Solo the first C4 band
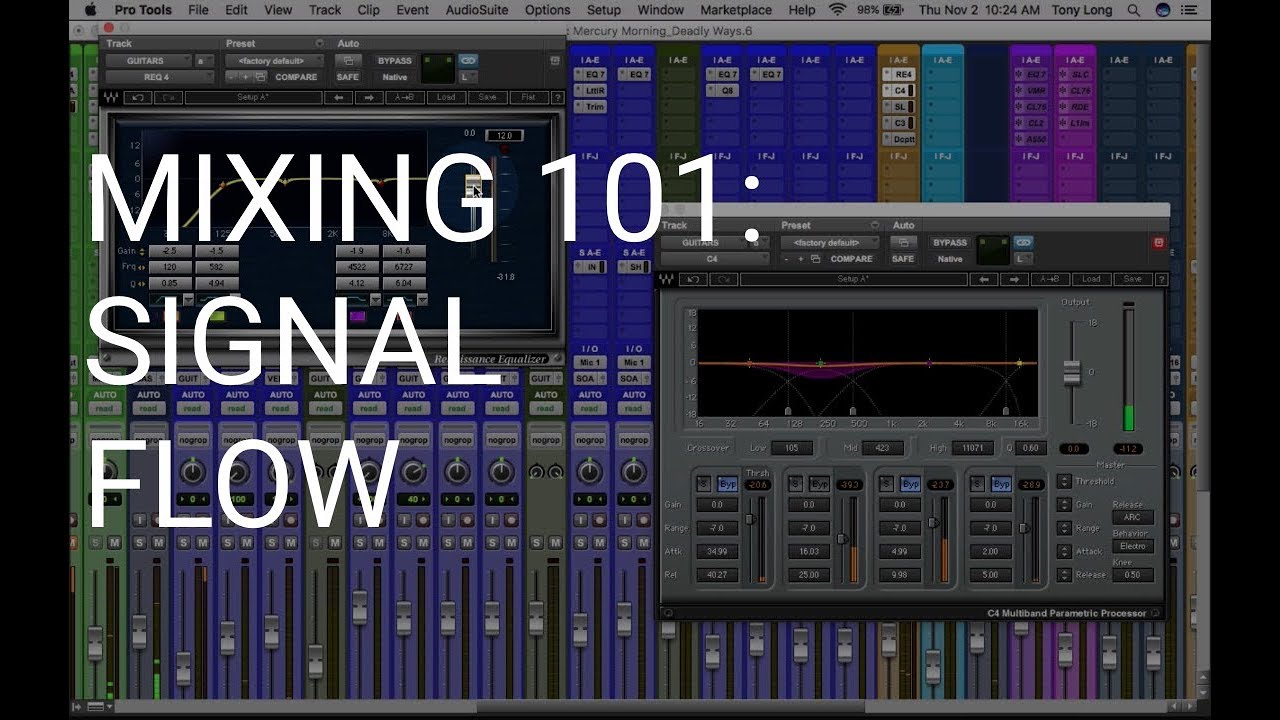This screenshot has height=720, width=1280. (704, 484)
